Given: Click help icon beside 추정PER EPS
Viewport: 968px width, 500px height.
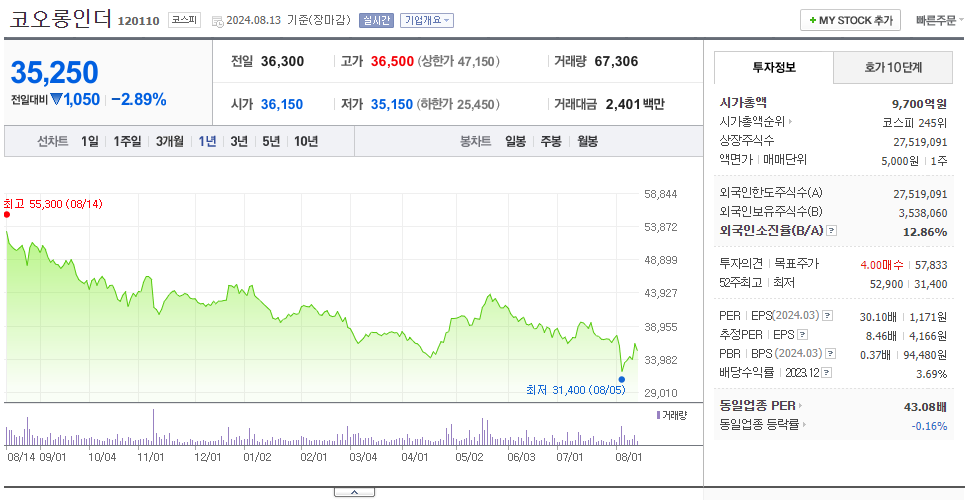Looking at the screenshot, I should [x=803, y=335].
